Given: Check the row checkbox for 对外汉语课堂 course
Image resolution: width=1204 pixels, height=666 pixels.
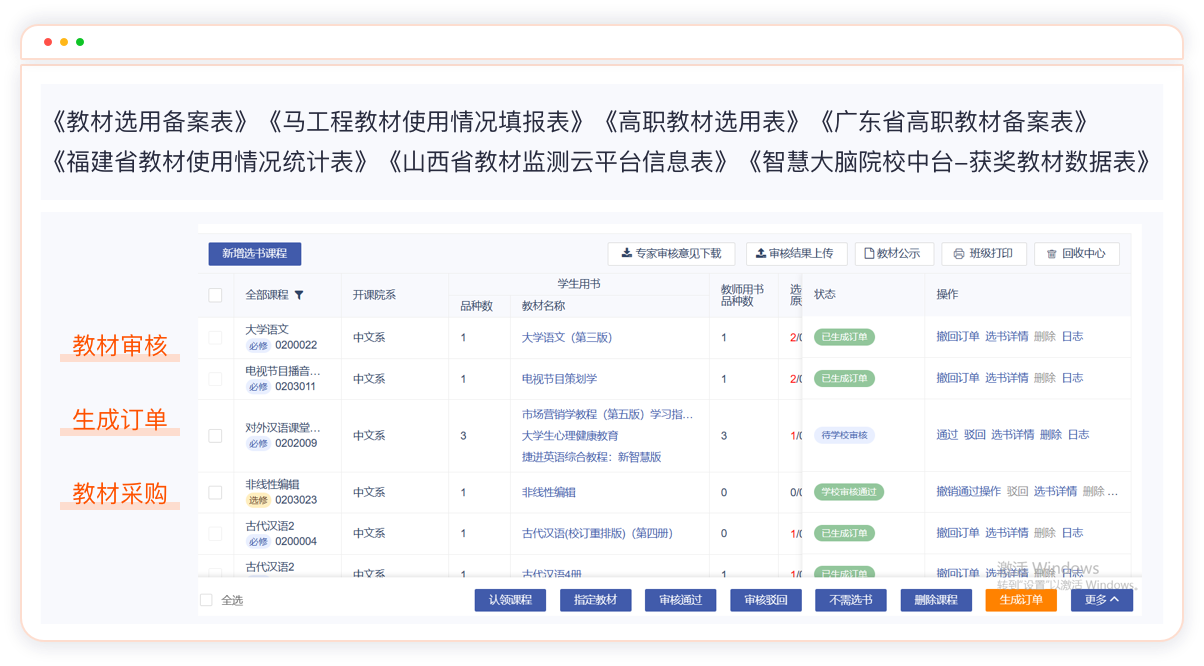Looking at the screenshot, I should coord(215,436).
